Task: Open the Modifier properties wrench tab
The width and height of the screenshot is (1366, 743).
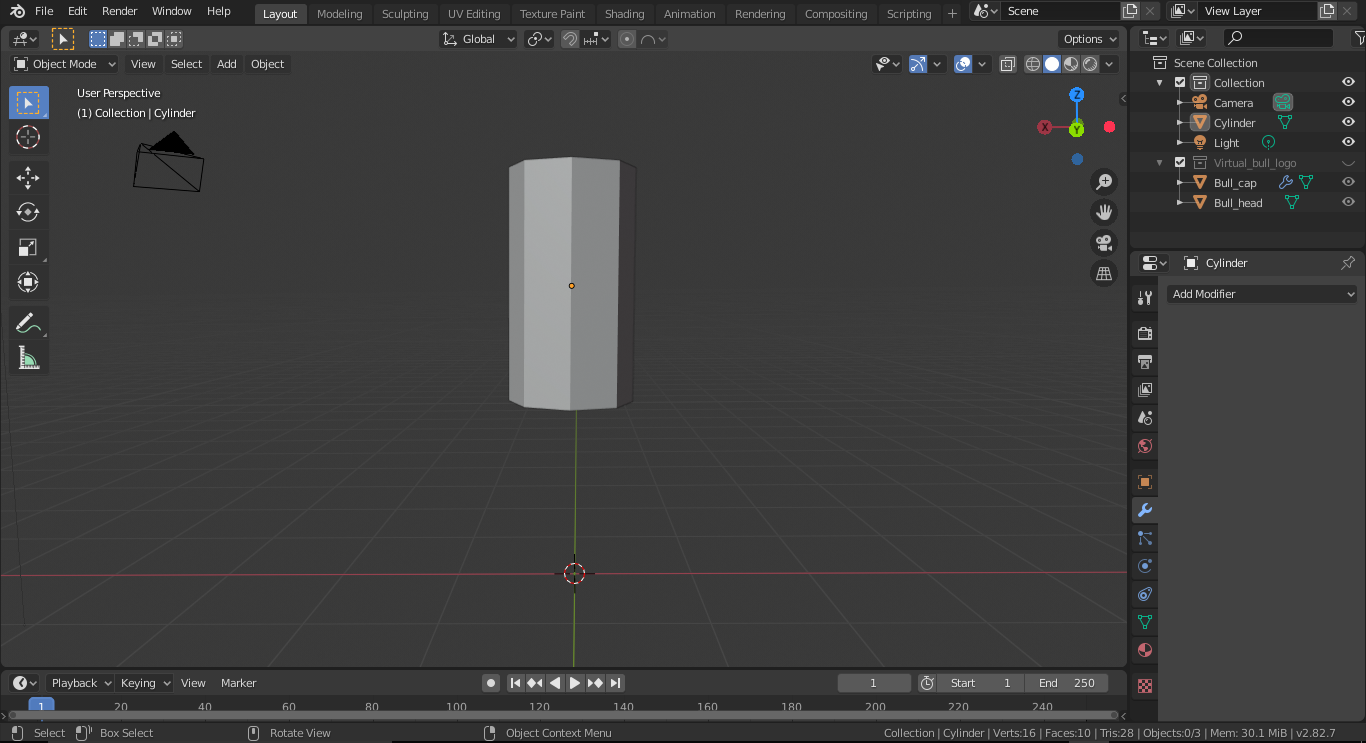Action: click(x=1145, y=510)
